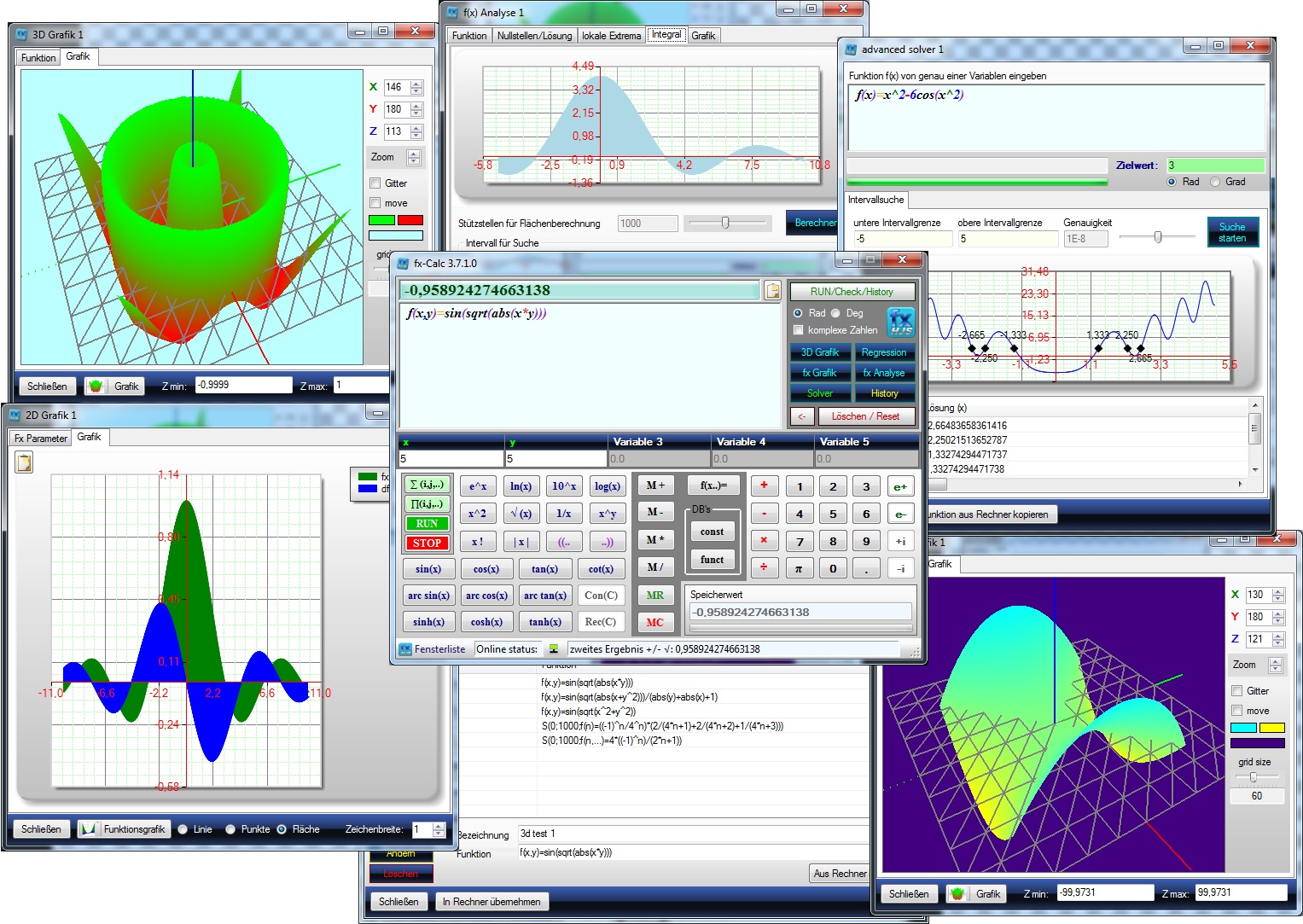Change the Zeichenbreite spinner value

(439, 829)
